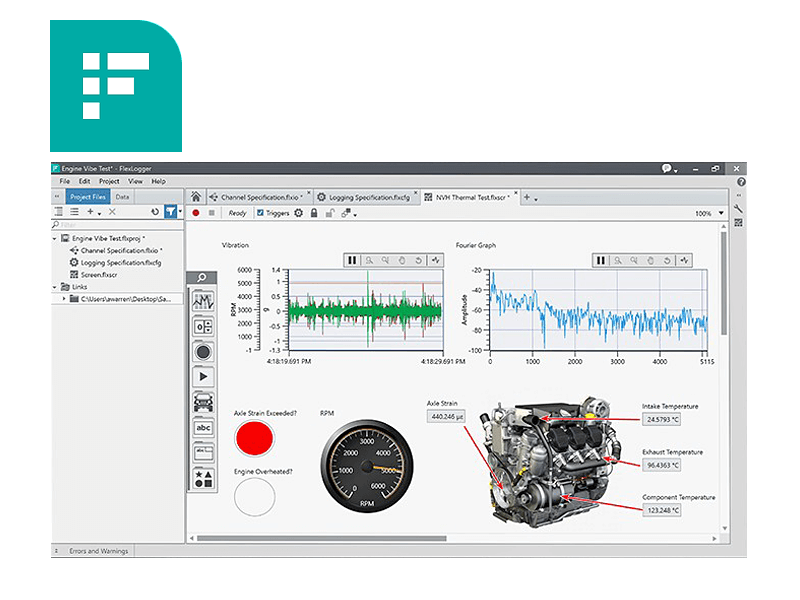
Task: Click the Axle Strain Exceeded red indicator
Action: [x=254, y=440]
